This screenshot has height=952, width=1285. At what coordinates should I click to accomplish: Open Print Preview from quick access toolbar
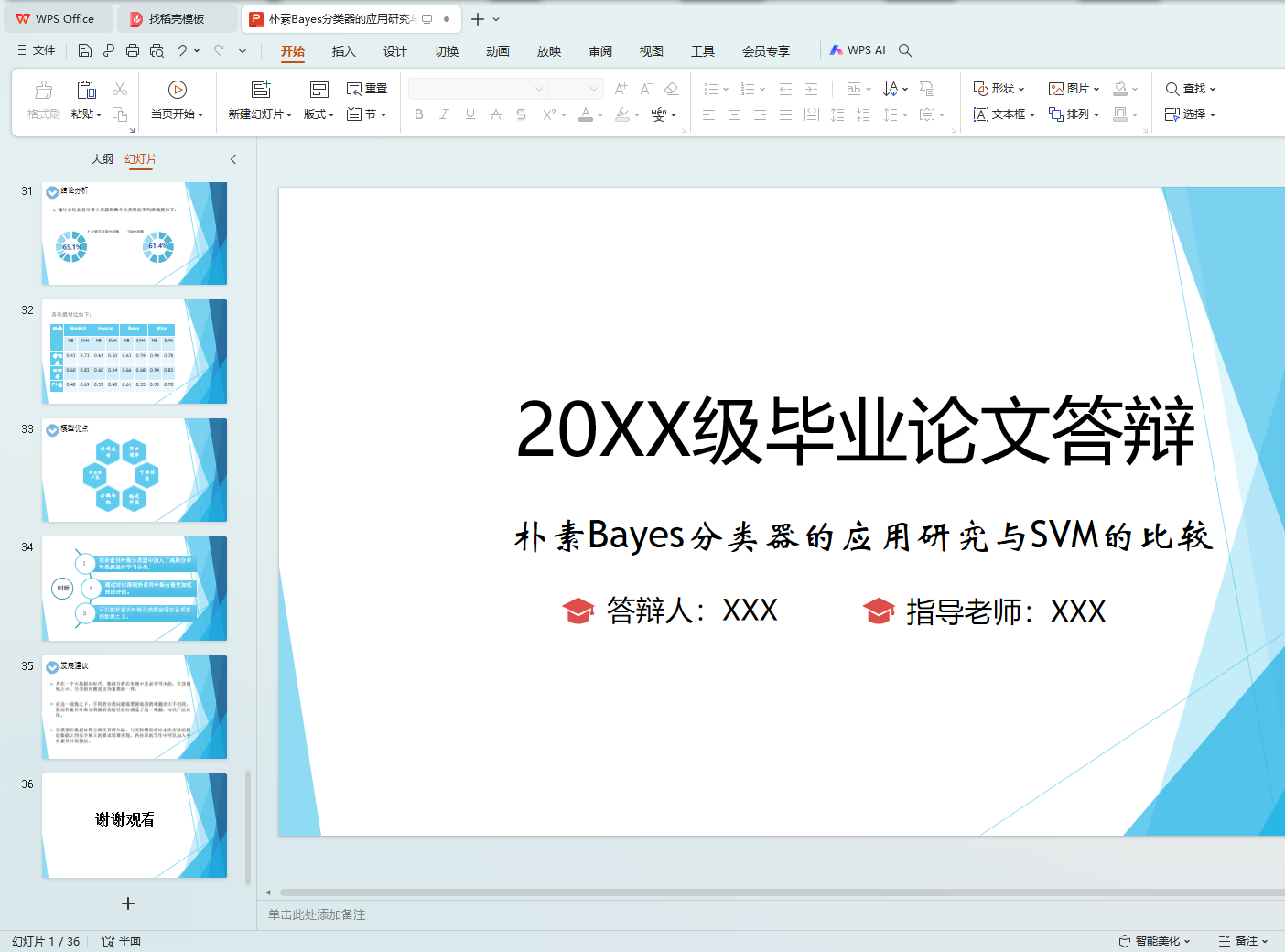click(x=157, y=50)
